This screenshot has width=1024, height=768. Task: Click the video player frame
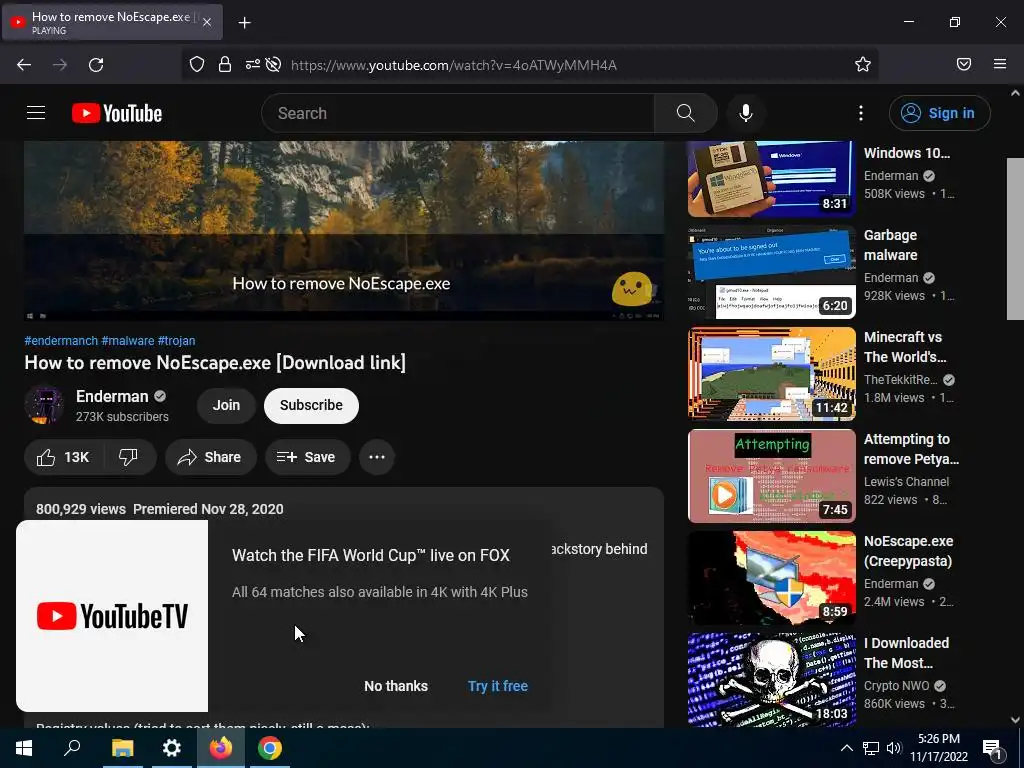point(344,231)
